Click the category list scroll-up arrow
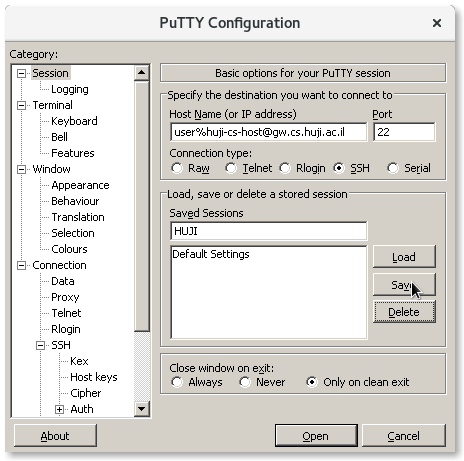 (142, 73)
